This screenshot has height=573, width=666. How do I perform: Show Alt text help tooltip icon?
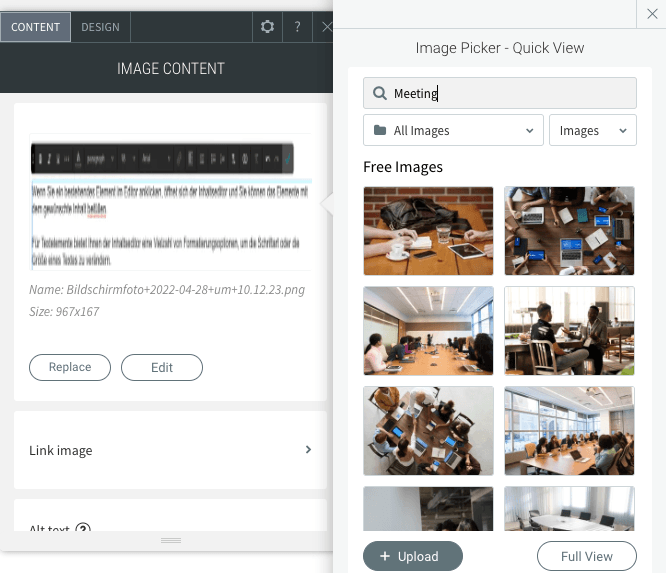tap(83, 528)
